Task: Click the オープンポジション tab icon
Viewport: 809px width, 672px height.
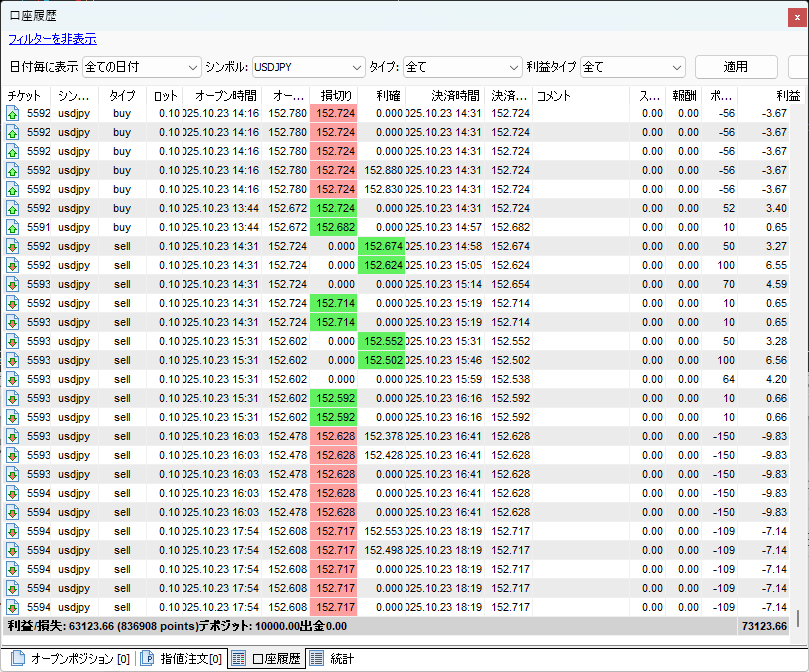Action: click(x=17, y=658)
